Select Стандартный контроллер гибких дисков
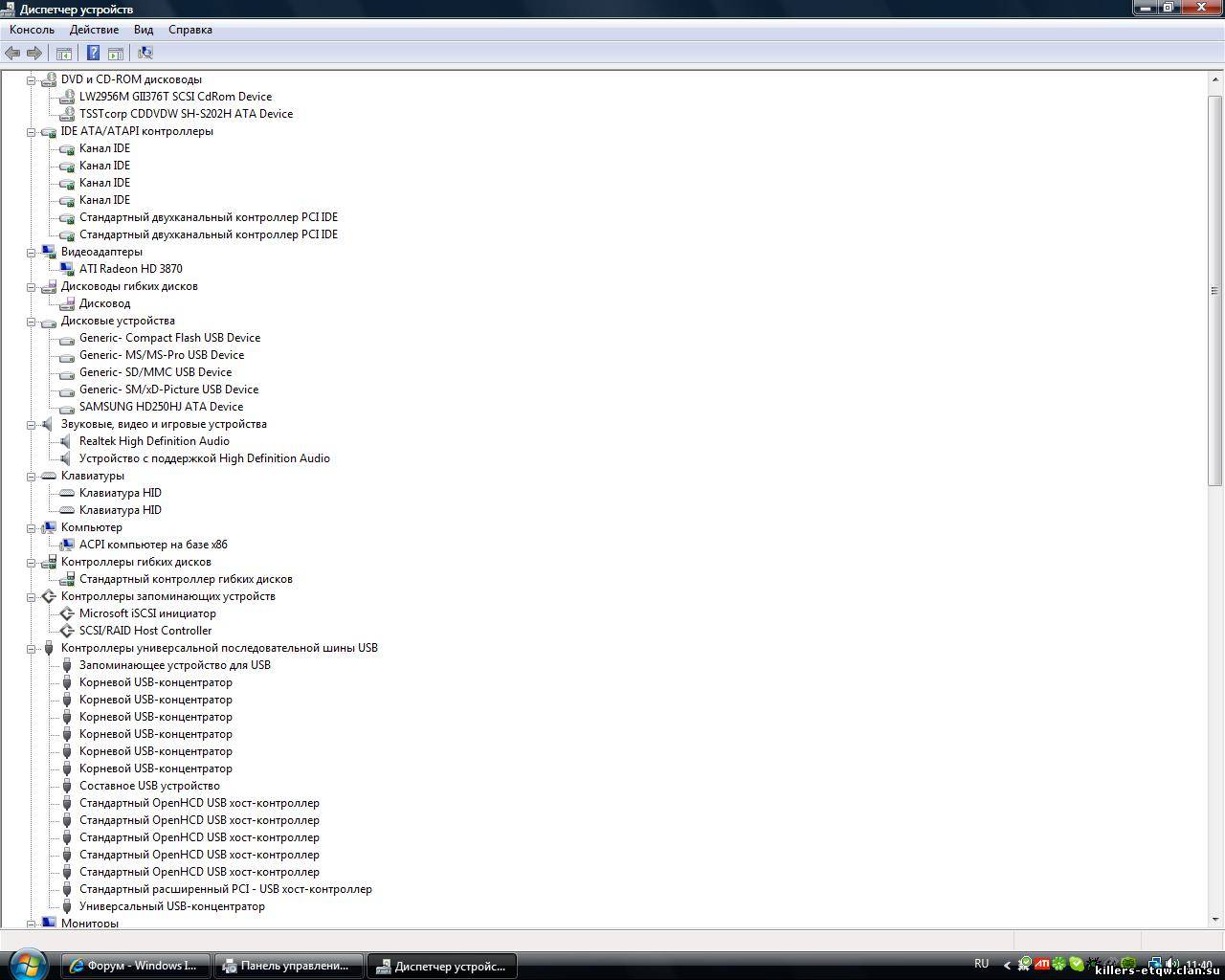The image size is (1225, 980). point(186,579)
